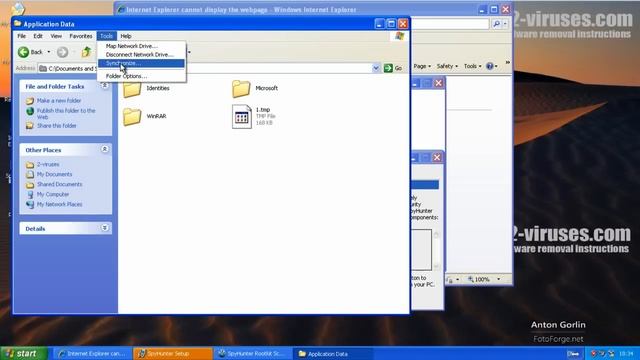Click the Internet Explorer search box

(x=450, y=24)
